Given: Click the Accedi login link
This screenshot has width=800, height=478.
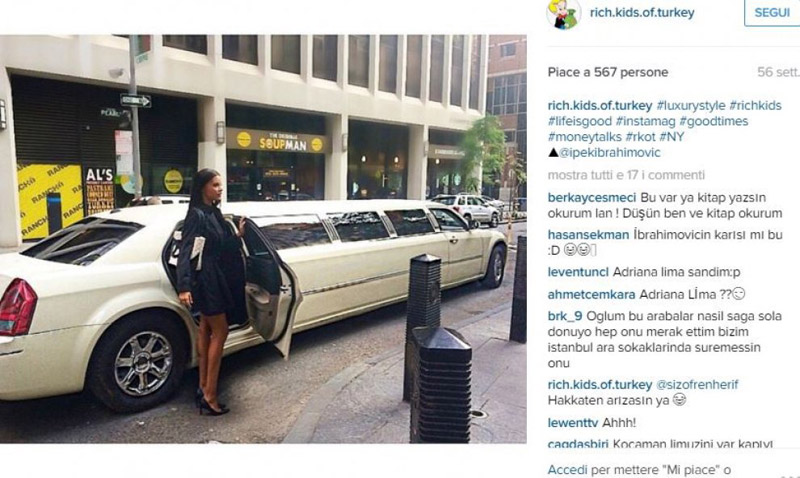Looking at the screenshot, I should point(567,470).
